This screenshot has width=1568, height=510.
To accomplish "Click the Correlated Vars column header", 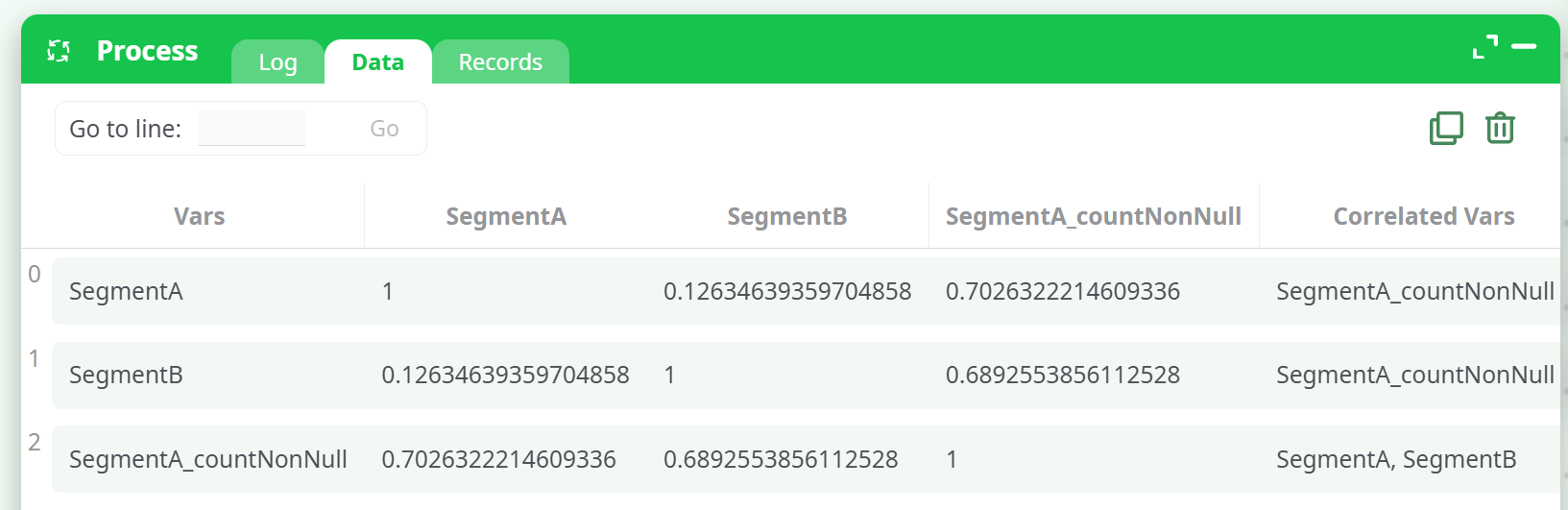I will 1423,216.
